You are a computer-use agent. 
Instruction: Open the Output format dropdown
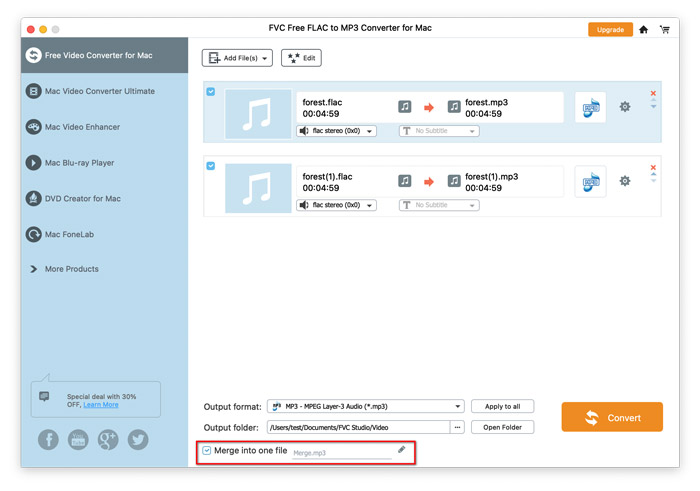(x=366, y=407)
